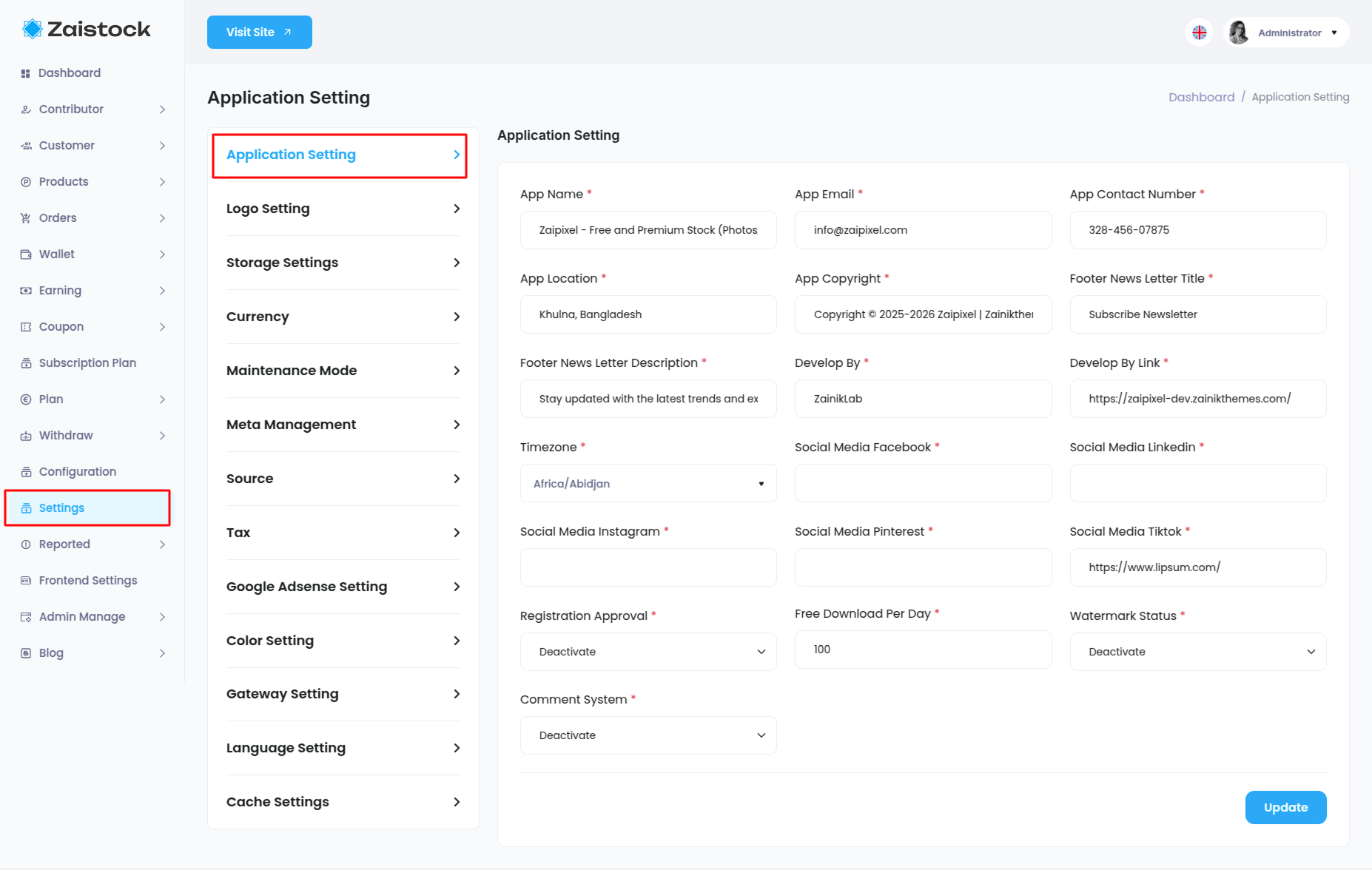Go to Subscription Plan in sidebar
The width and height of the screenshot is (1372, 870).
point(87,363)
